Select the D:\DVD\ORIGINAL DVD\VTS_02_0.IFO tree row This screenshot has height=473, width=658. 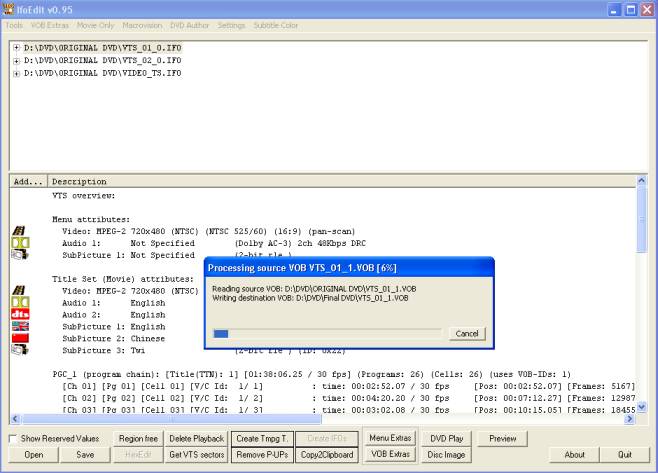tap(102, 60)
